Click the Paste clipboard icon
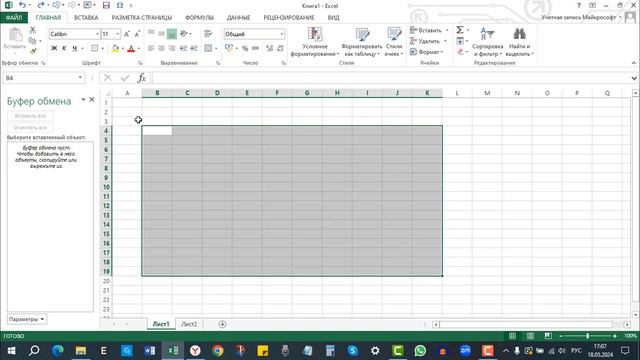 coord(15,35)
